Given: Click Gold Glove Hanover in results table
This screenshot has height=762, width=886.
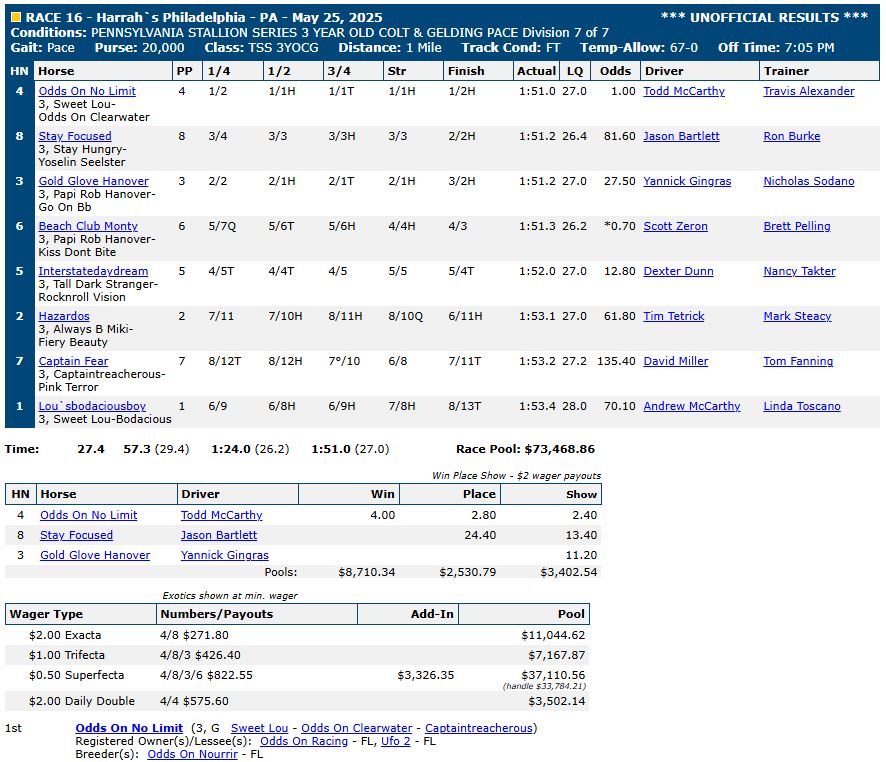Looking at the screenshot, I should [x=93, y=181].
